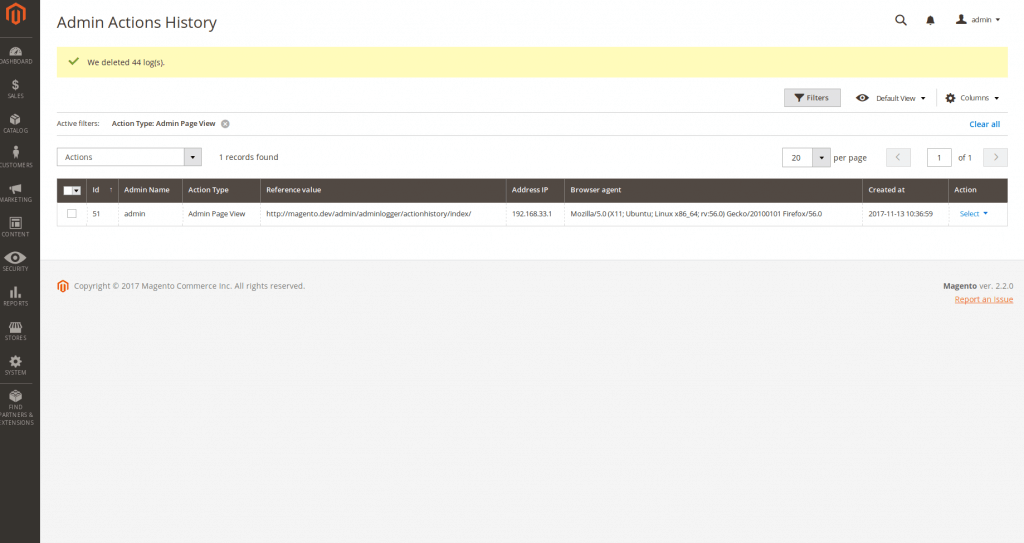Open the Catalog sidebar menu
Image resolution: width=1024 pixels, height=543 pixels.
pos(17,123)
